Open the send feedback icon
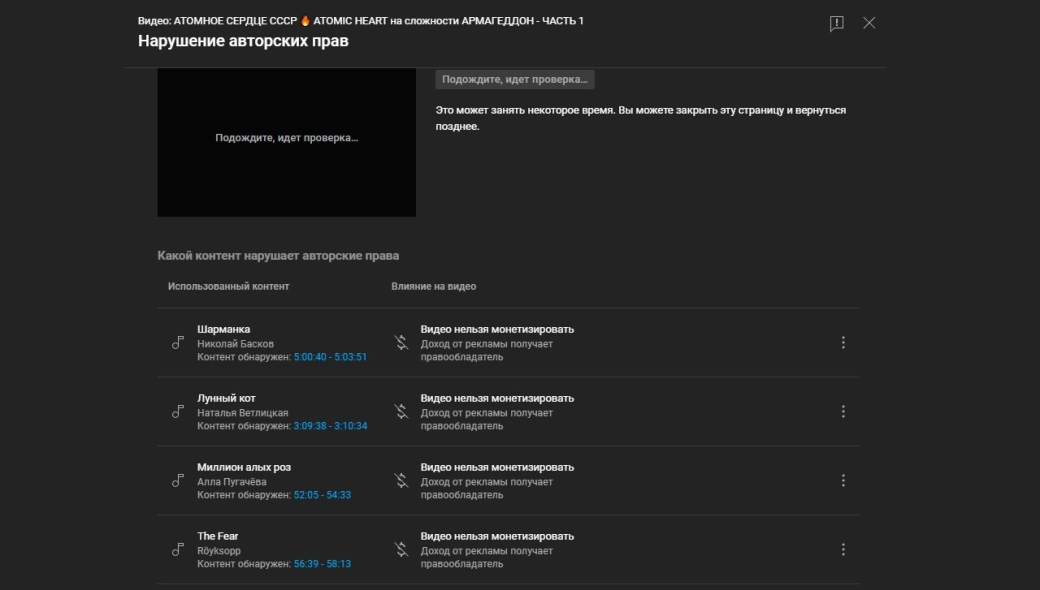This screenshot has width=1040, height=590. [x=836, y=24]
